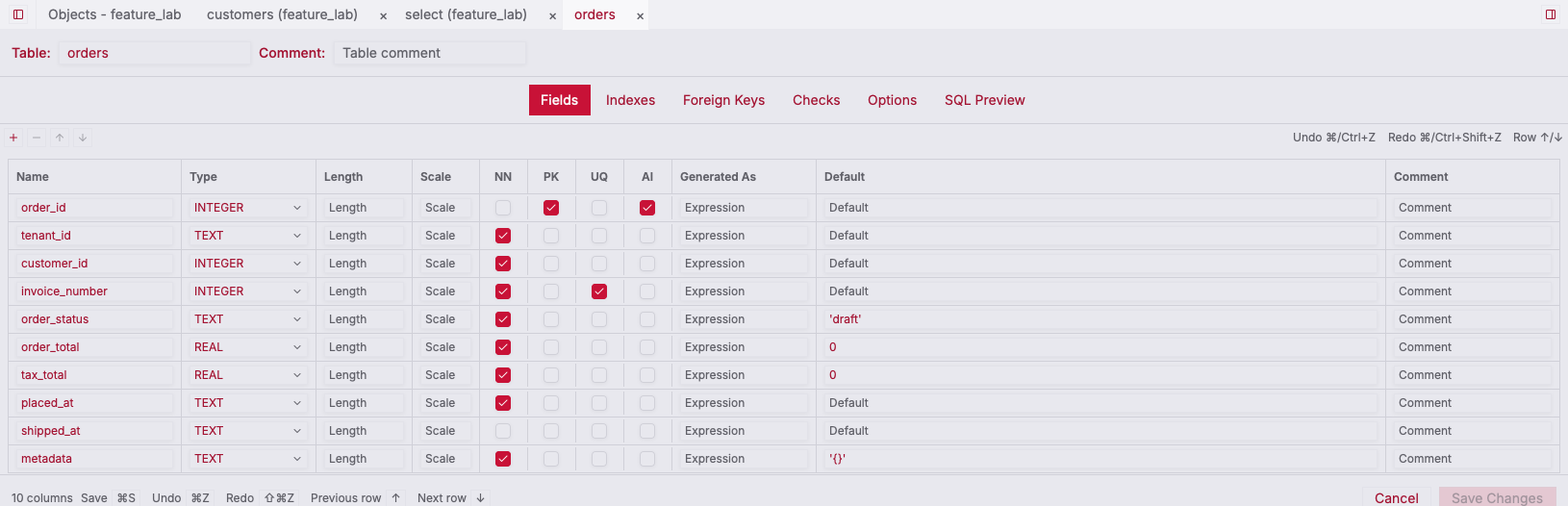Toggle the right sidebar panel icon

[1551, 14]
